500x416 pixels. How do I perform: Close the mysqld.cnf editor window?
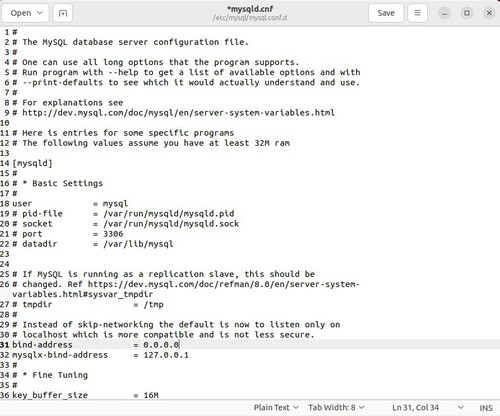click(489, 13)
